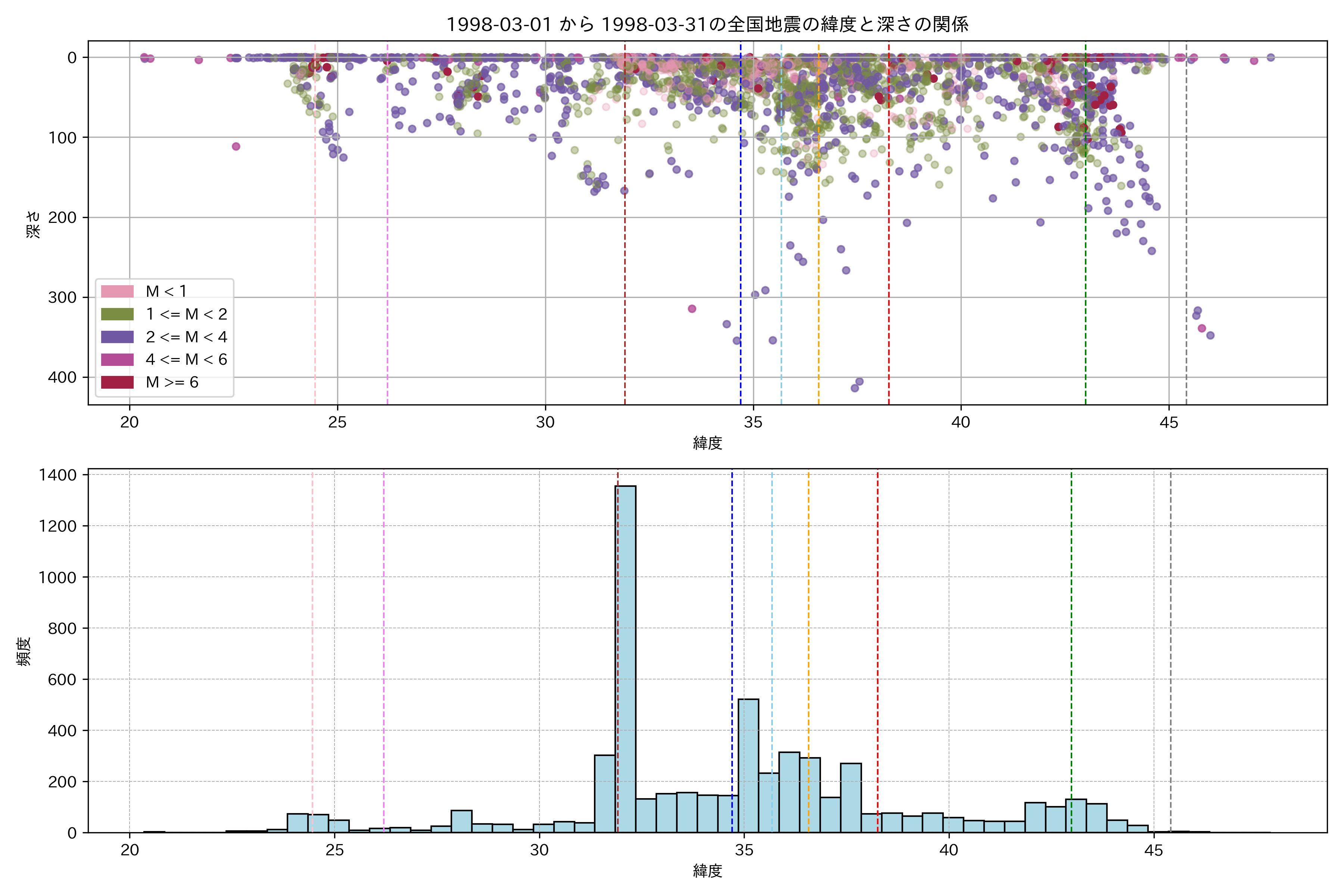Select the 'M >= 6' legend text label
The height and width of the screenshot is (896, 1344).
(x=172, y=382)
